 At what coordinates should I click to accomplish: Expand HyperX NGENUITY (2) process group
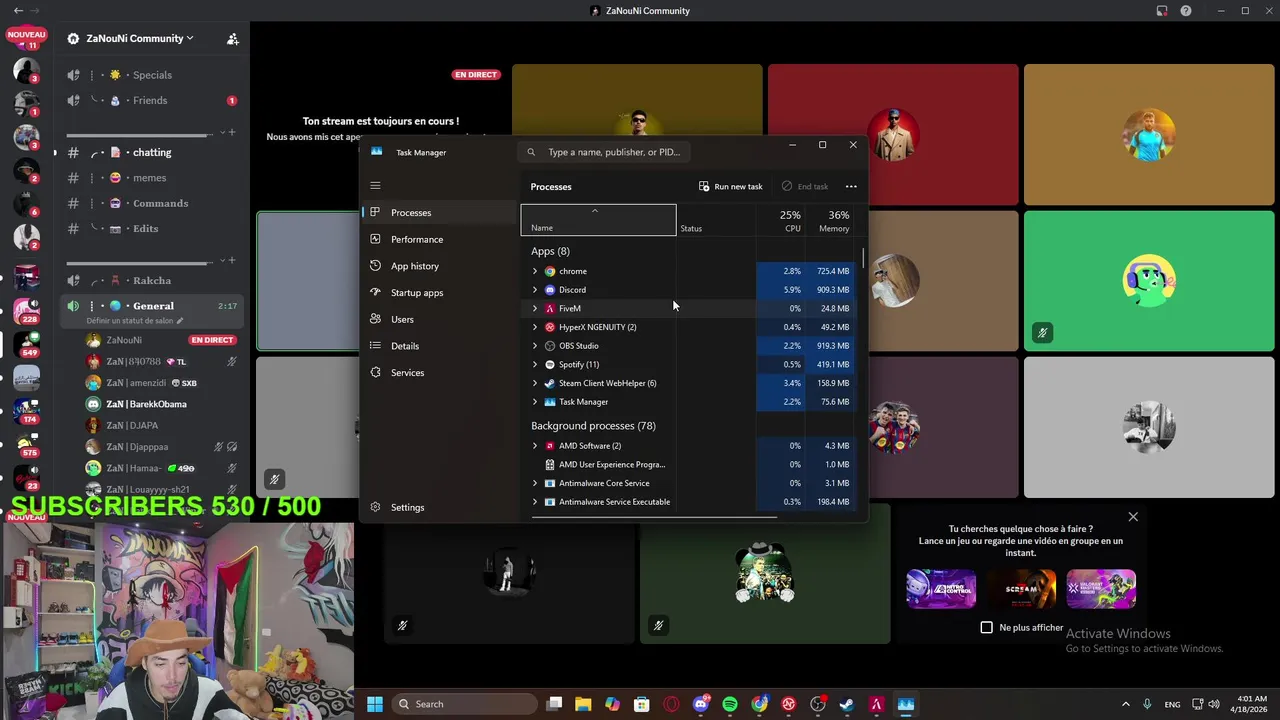(x=535, y=327)
